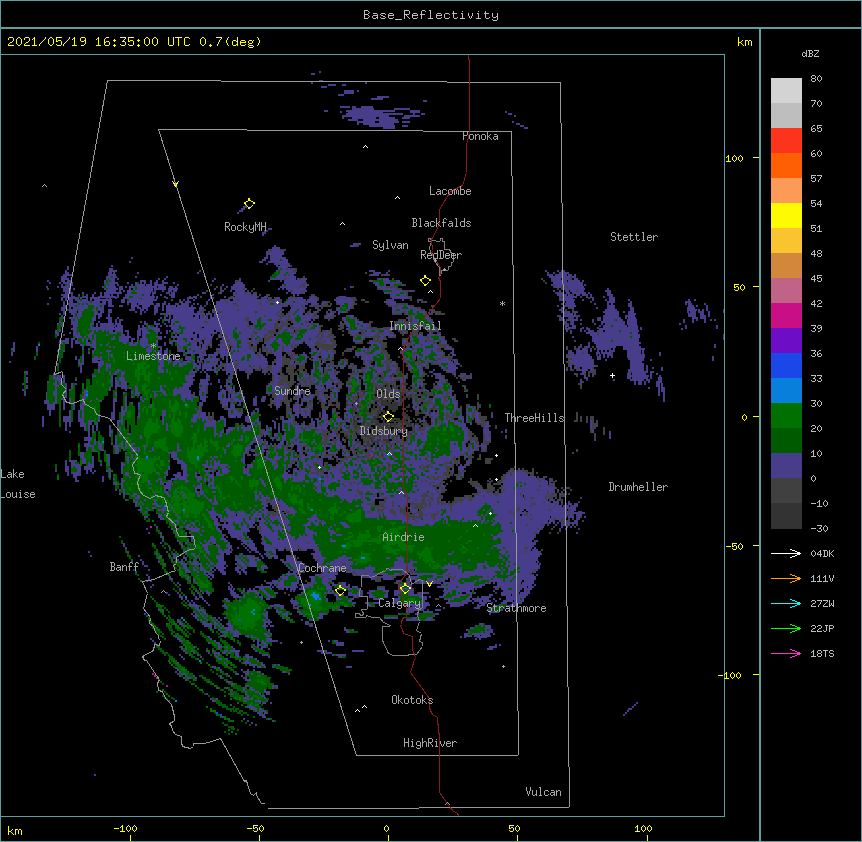Click the Banff town label
The image size is (862, 842).
pos(124,567)
